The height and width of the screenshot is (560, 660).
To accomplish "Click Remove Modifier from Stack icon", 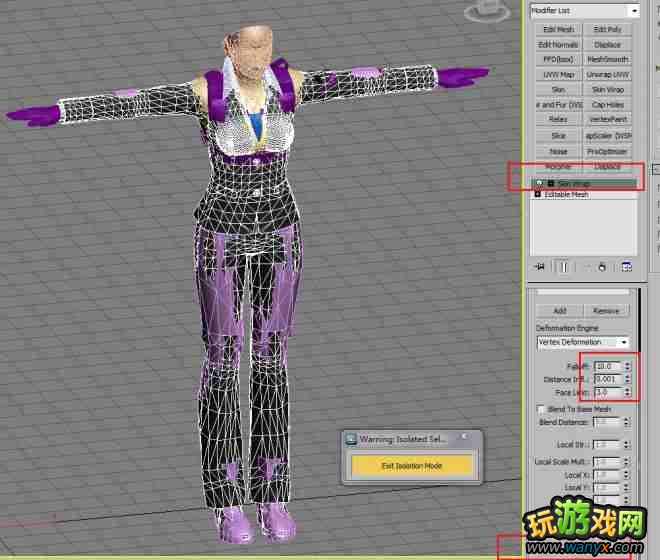I will coord(603,267).
